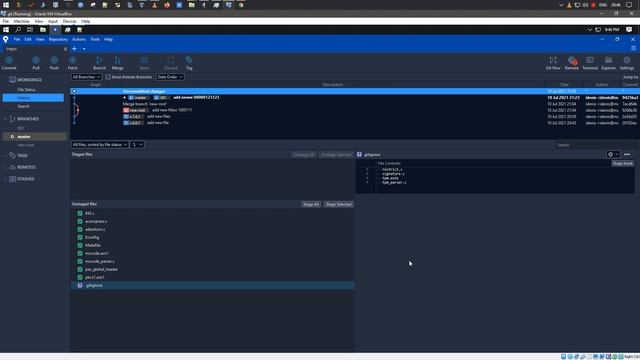The image size is (640, 360).
Task: Open the Date Order dropdown
Action: pyautogui.click(x=170, y=77)
